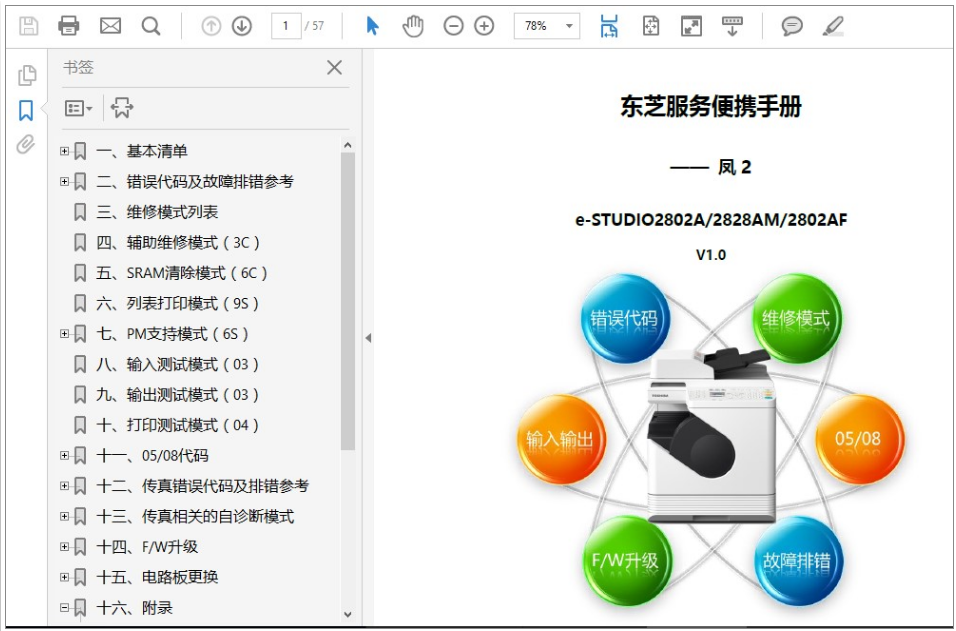This screenshot has width=956, height=631.
Task: Go to 九、输出测试模式 (03) bookmark
Action: [x=177, y=395]
